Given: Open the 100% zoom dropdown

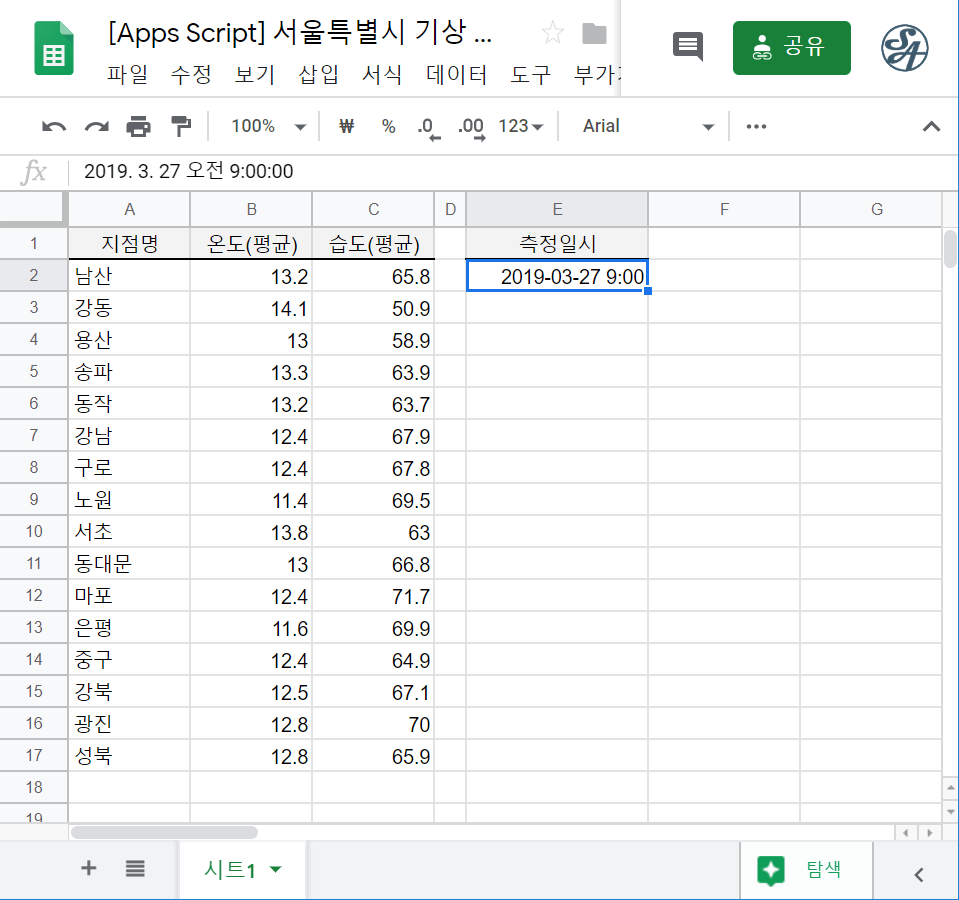Looking at the screenshot, I should click(x=267, y=126).
